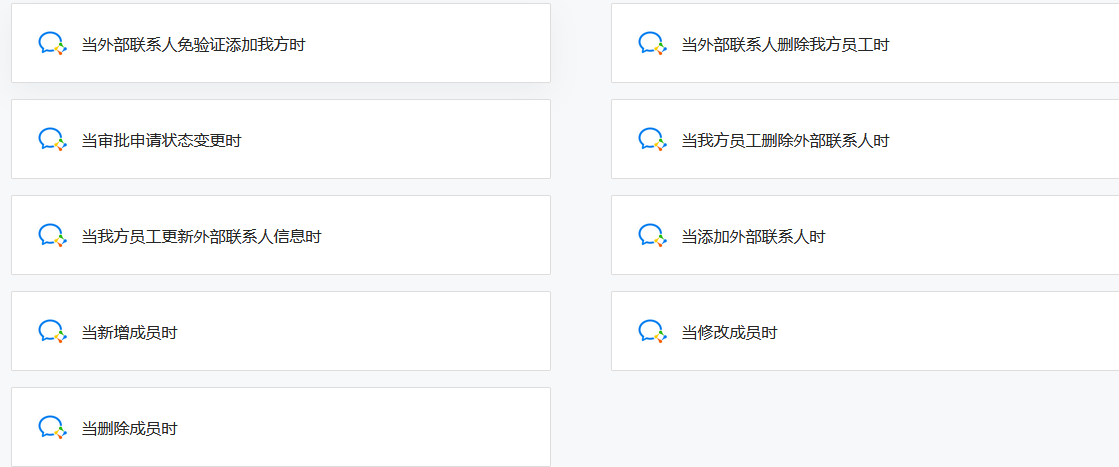The height and width of the screenshot is (467, 1119).
Task: Select the 当审批申请状态变更时 trigger label
Action: coord(161,141)
